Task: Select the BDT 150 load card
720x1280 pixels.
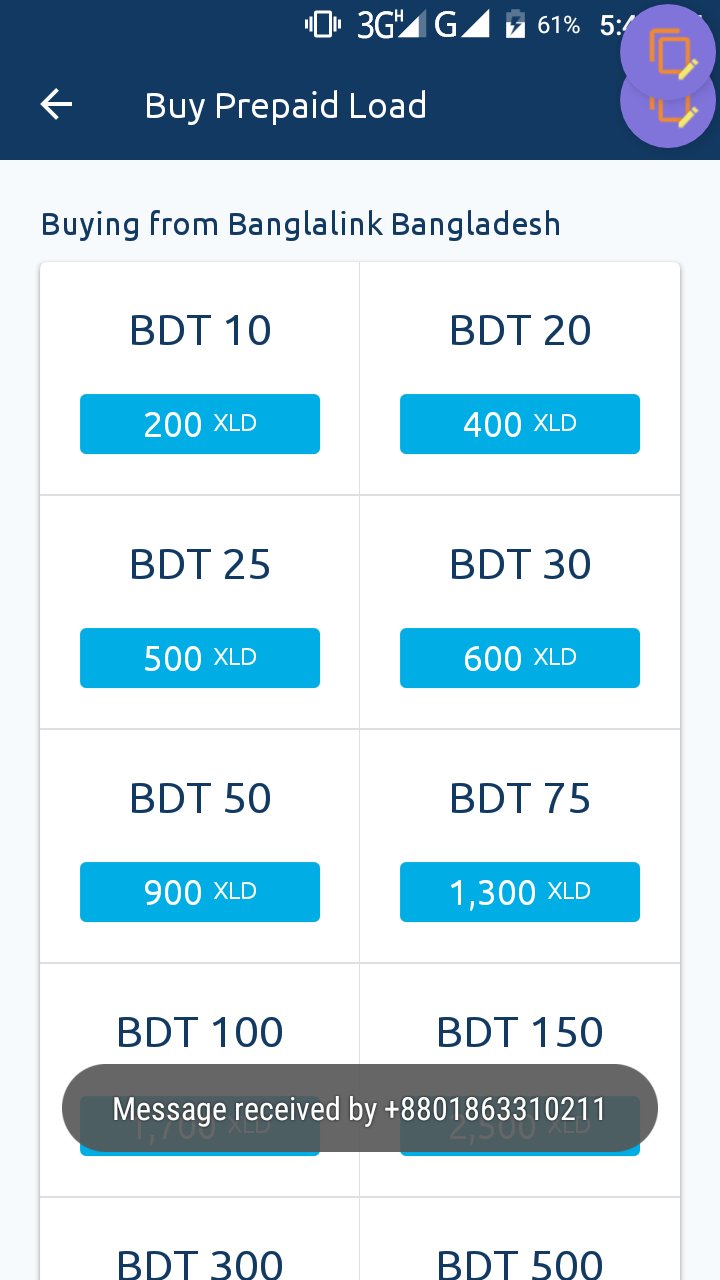Action: point(520,1032)
